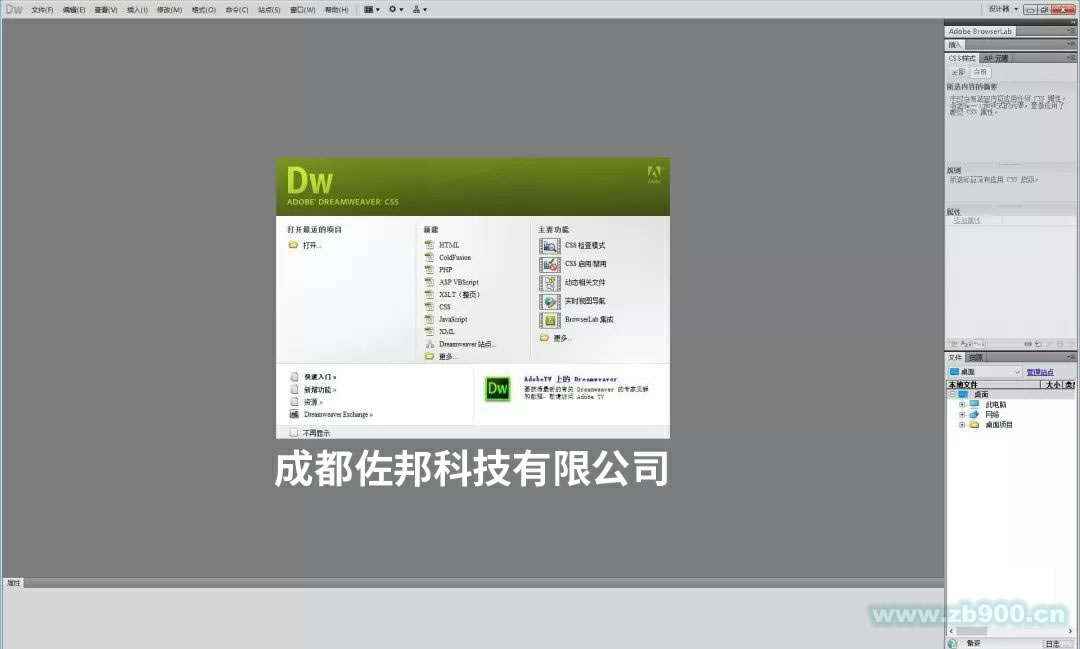Switch to the AP 元素 tab
The image size is (1080, 649).
pos(995,57)
